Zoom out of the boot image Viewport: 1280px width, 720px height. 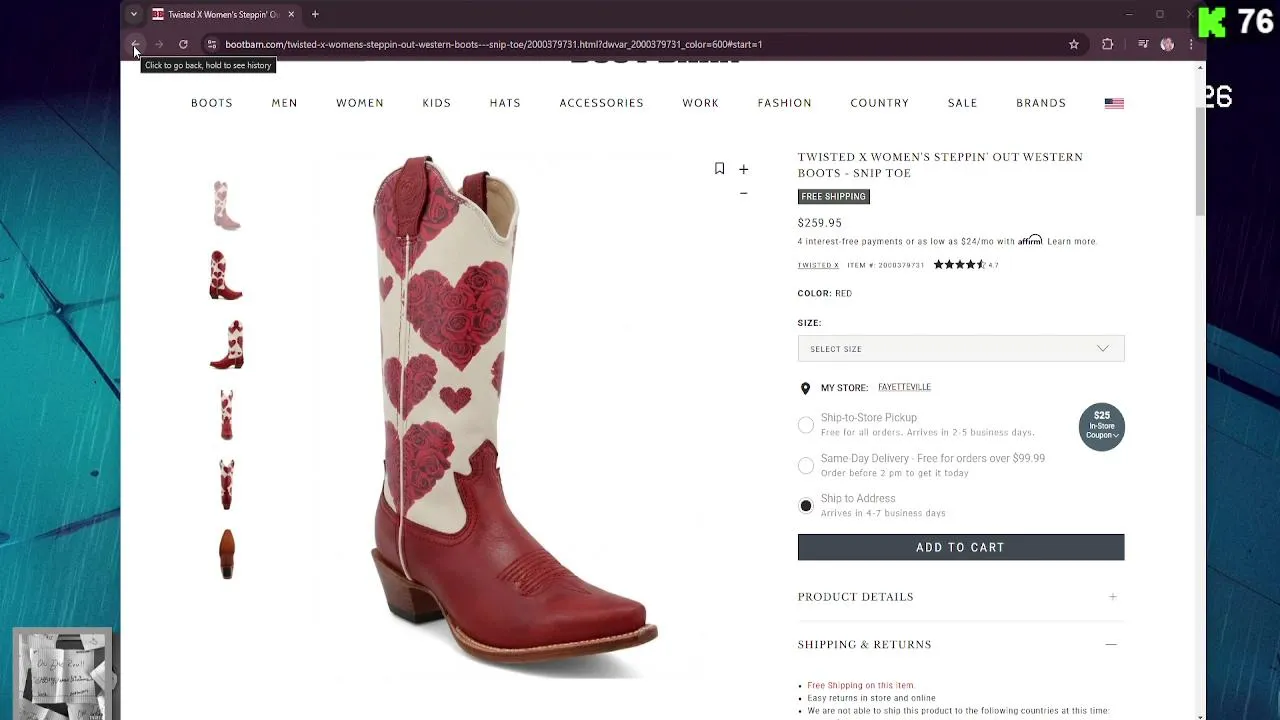coord(743,193)
